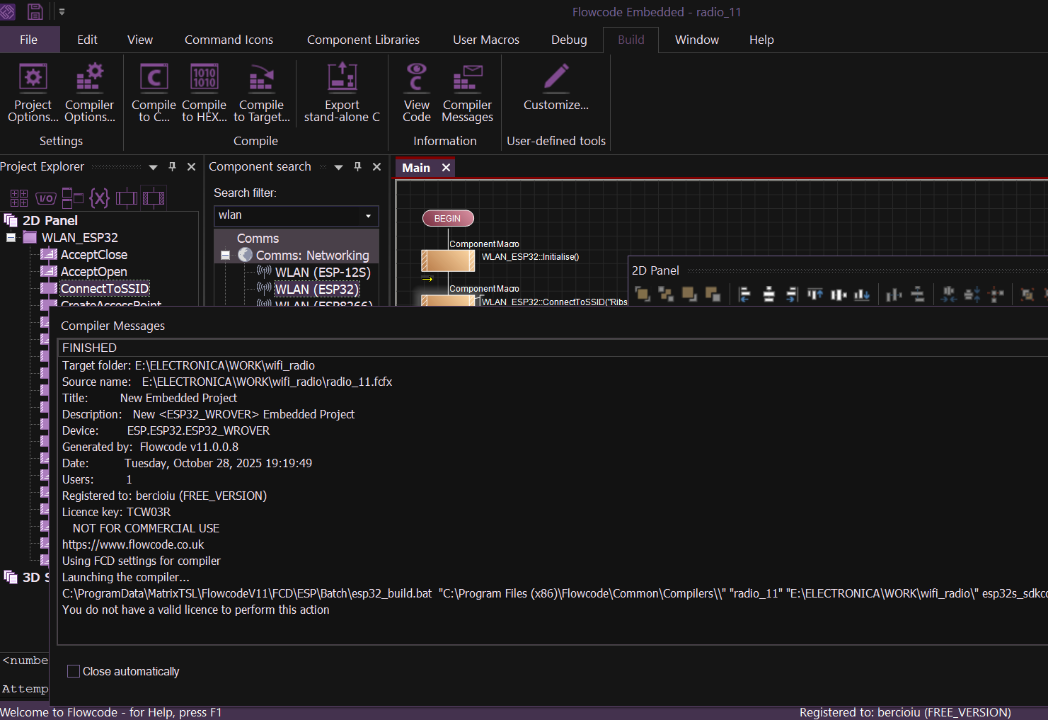Collapse the Comms: Networking category
Image resolution: width=1048 pixels, height=720 pixels.
tap(226, 255)
